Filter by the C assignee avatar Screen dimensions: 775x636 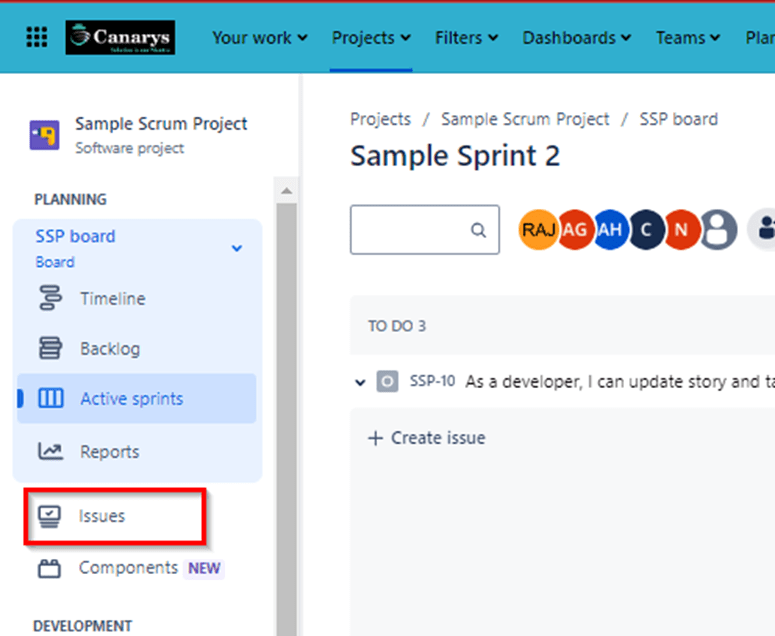click(646, 229)
